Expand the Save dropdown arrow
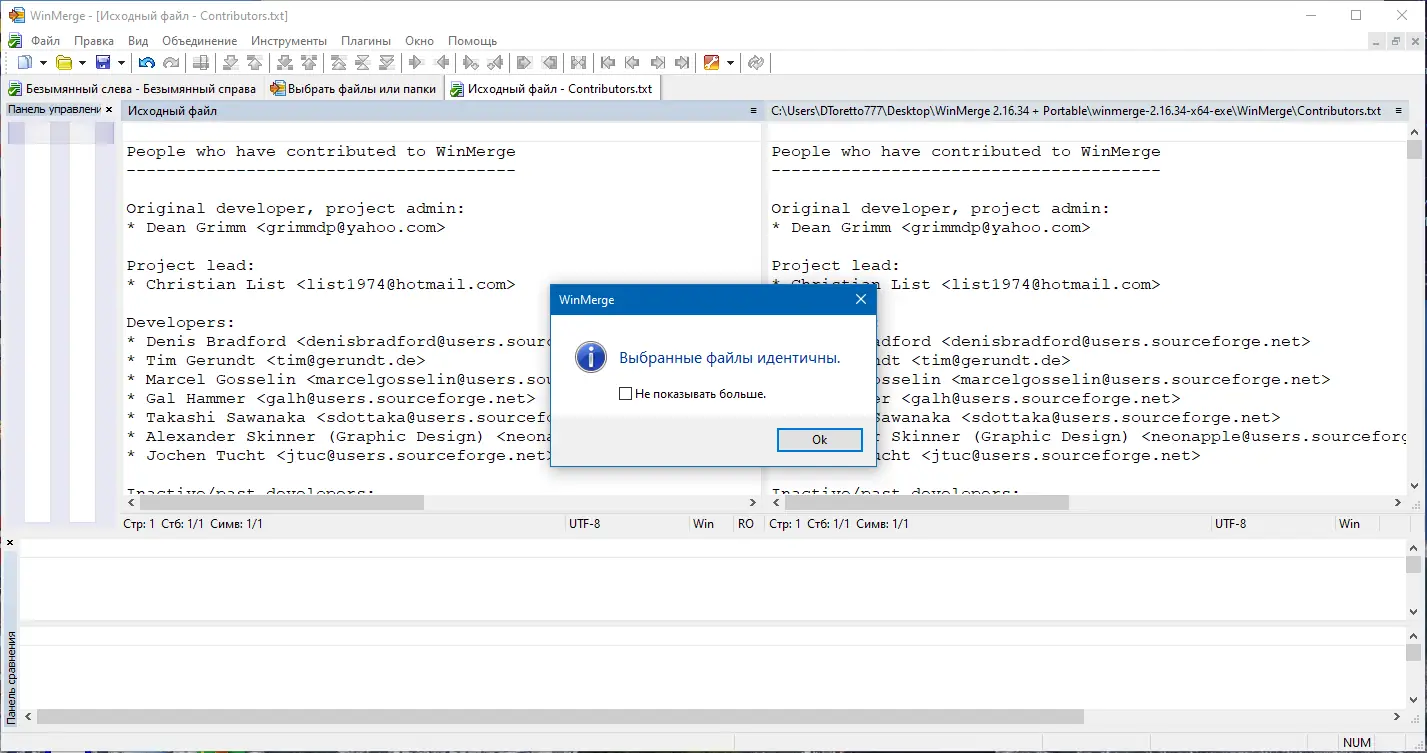 121,63
